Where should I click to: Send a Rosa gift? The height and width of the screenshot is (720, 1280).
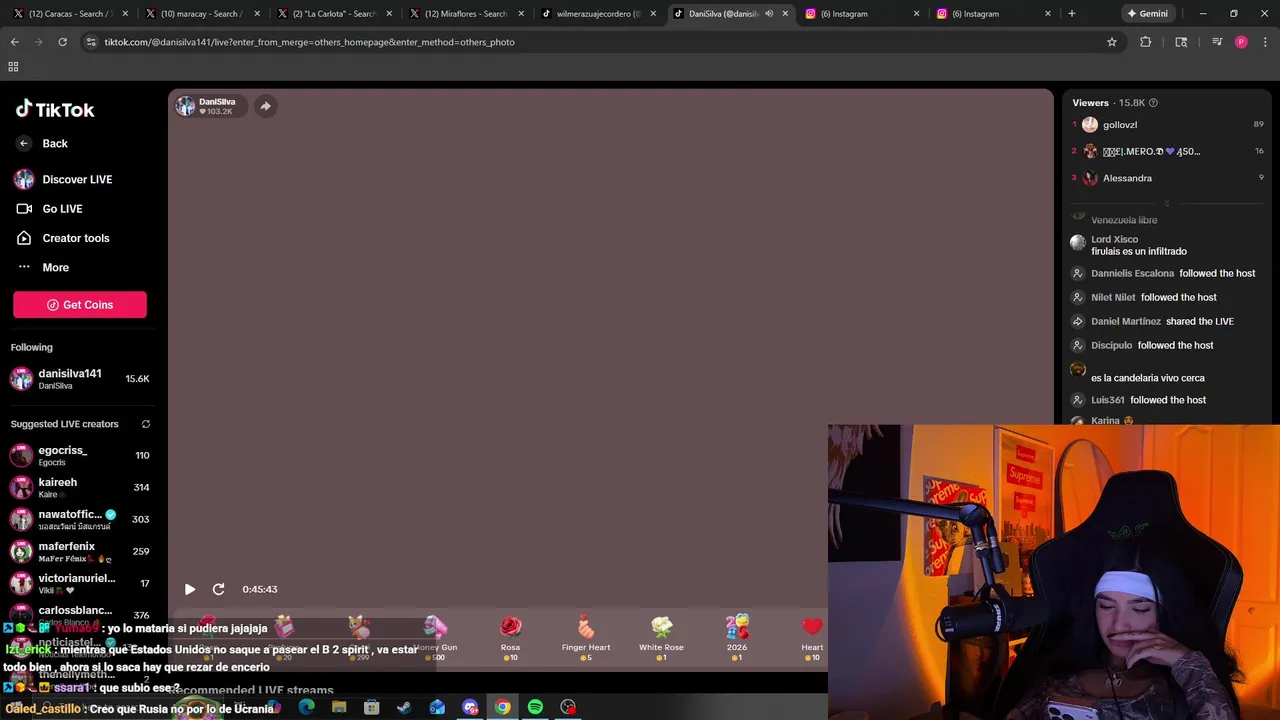[510, 639]
